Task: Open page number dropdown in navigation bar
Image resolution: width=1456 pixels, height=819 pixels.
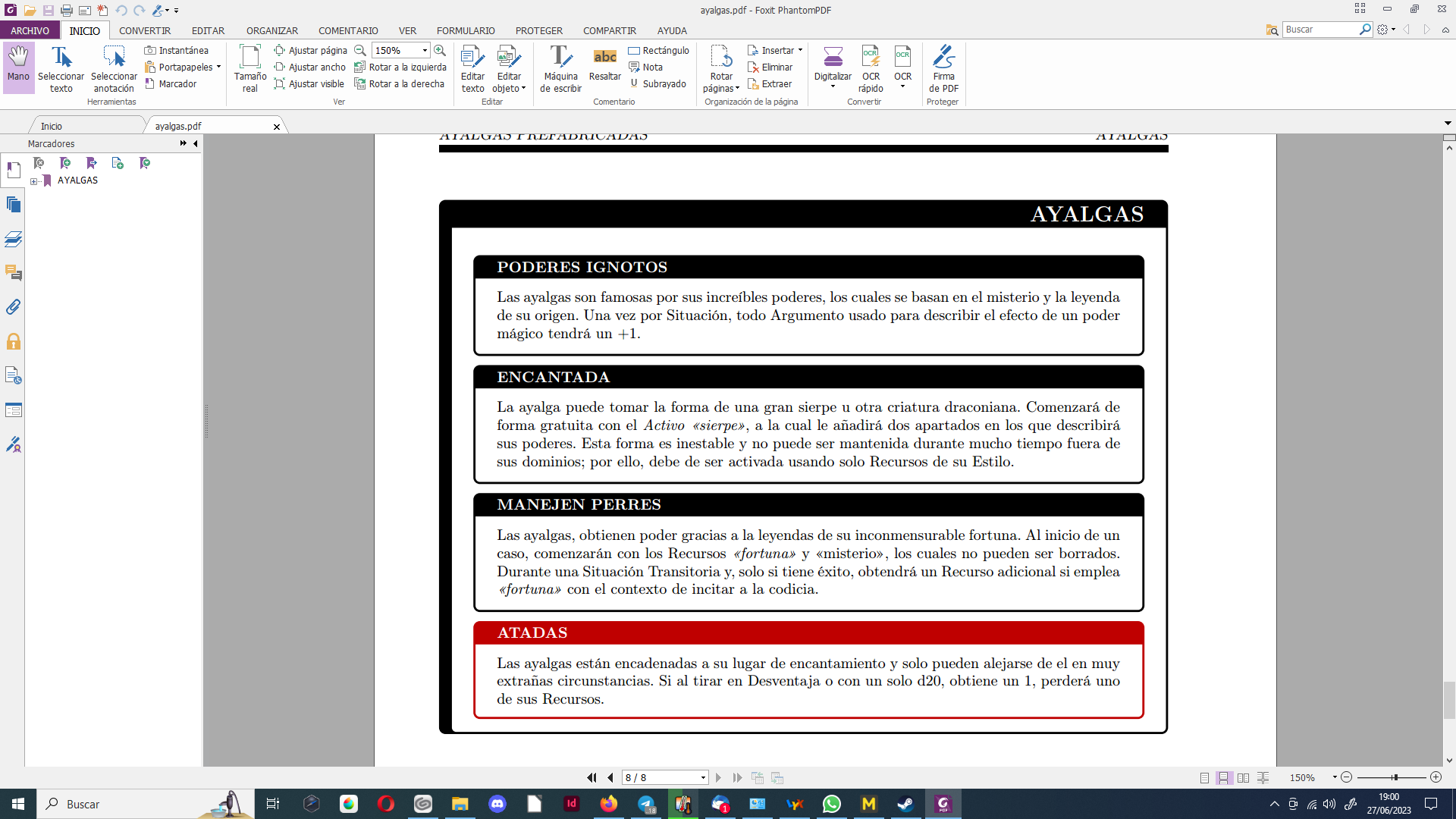Action: coord(703,777)
